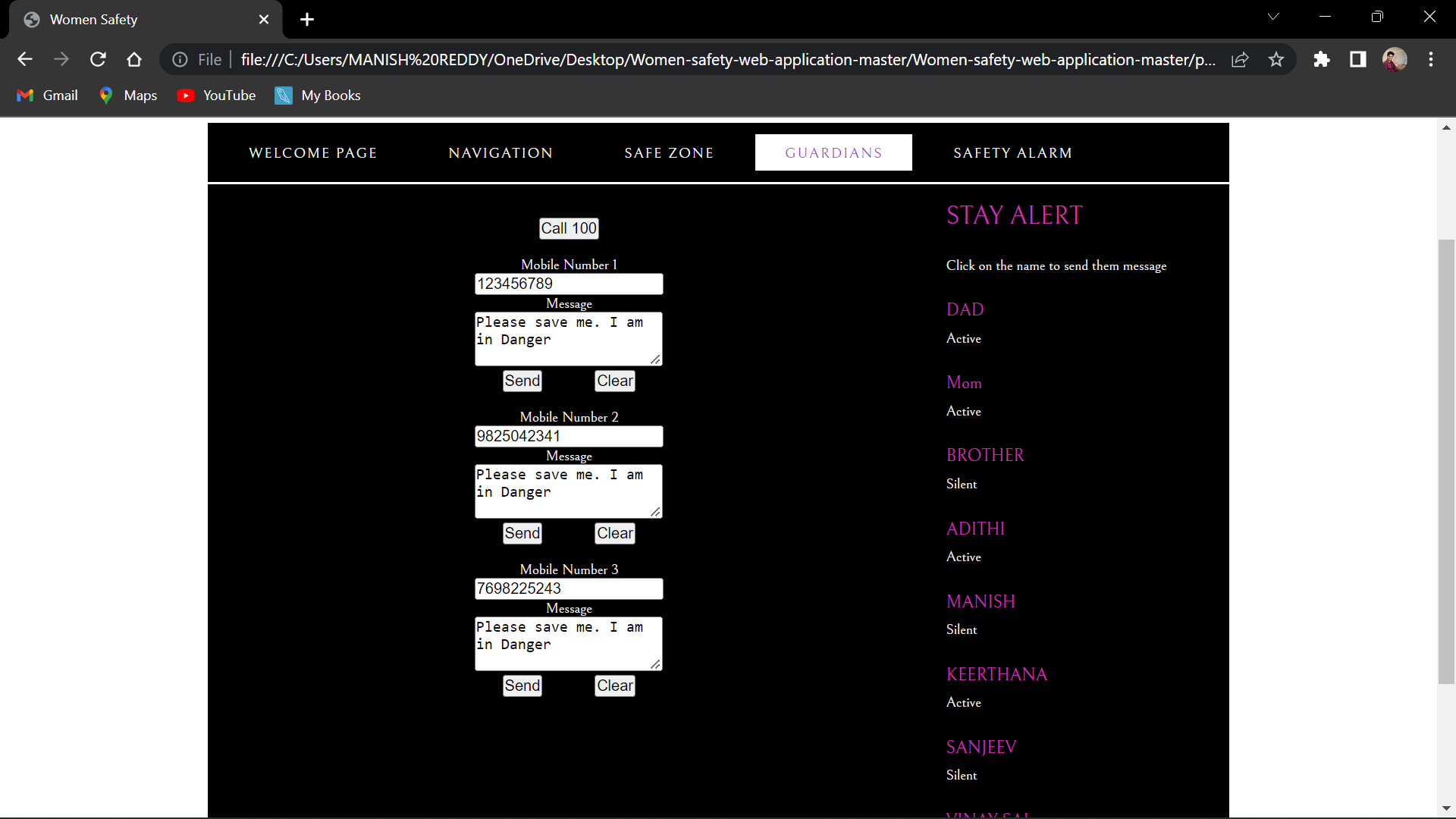Open the Gmail bookmark
The width and height of the screenshot is (1456, 819).
coord(48,96)
